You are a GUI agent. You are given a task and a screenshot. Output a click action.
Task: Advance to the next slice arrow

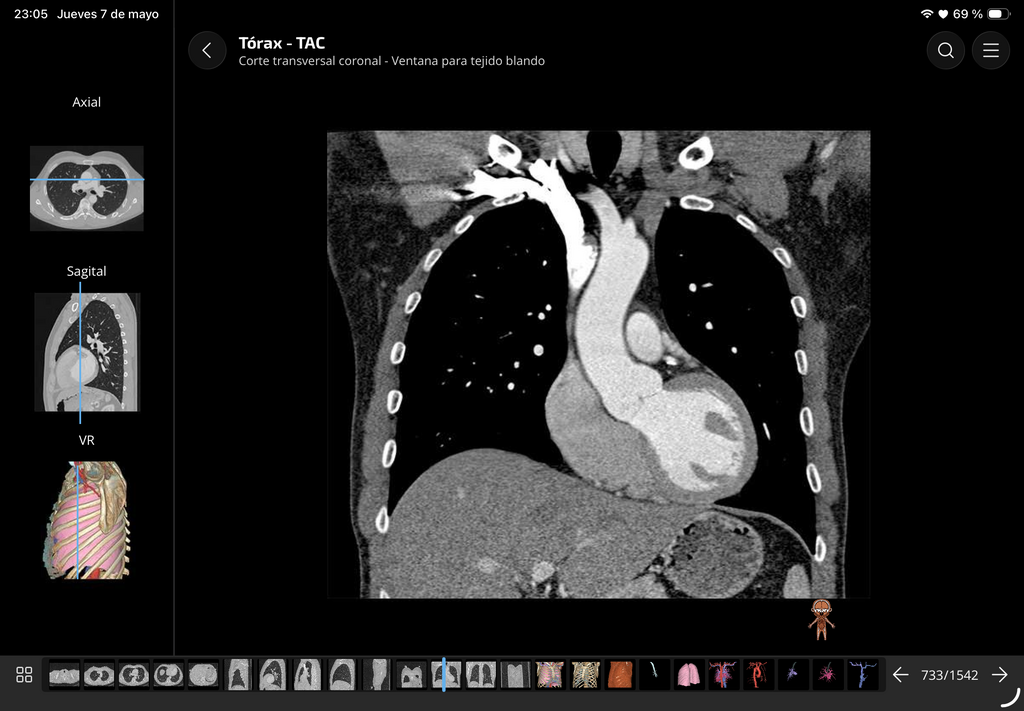(999, 674)
